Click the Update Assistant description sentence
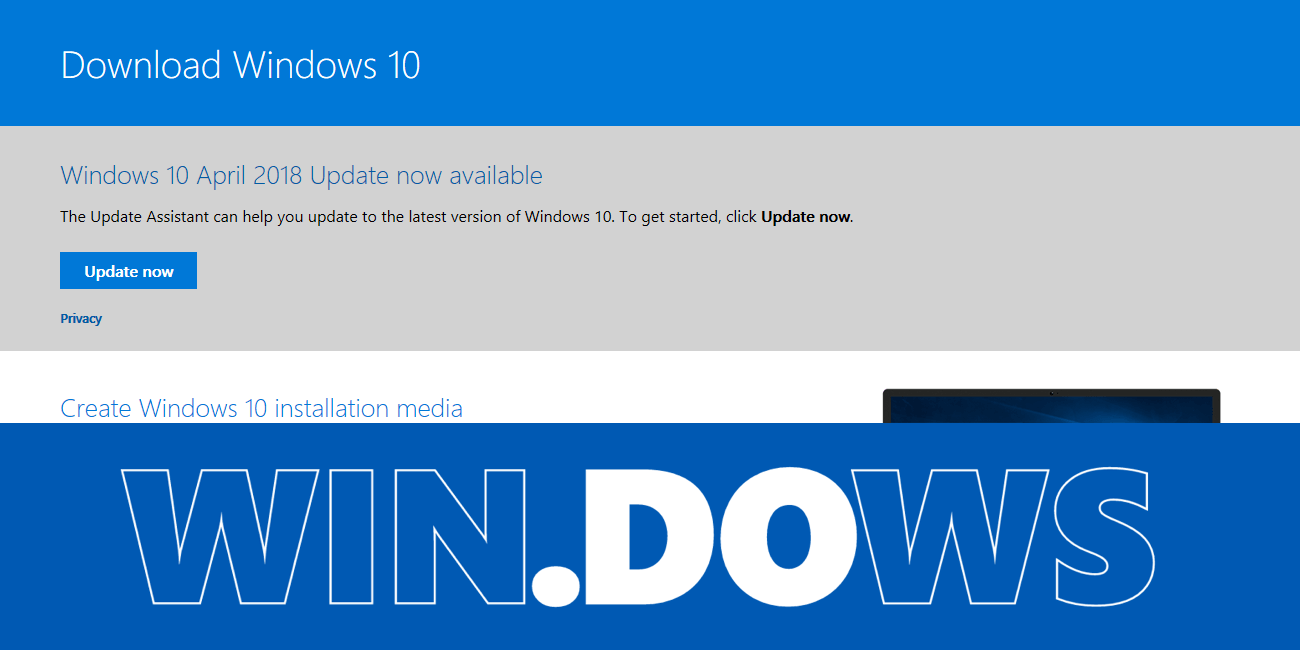Image resolution: width=1300 pixels, height=650 pixels. (457, 216)
